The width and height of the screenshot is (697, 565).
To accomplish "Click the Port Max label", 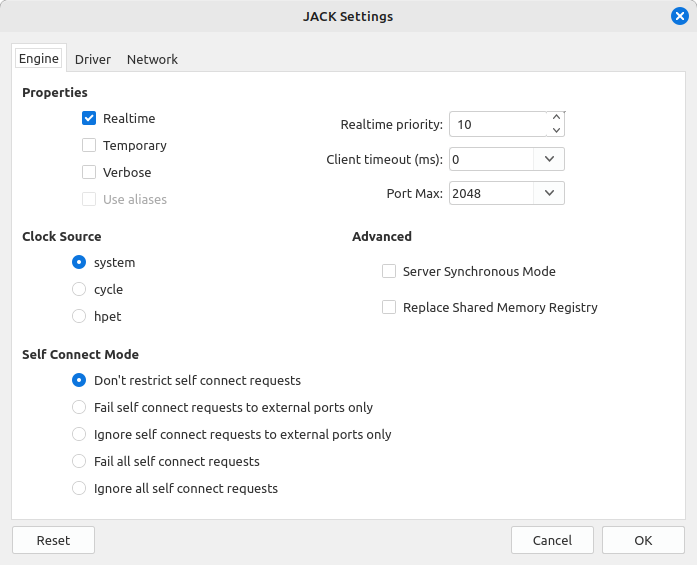I will coord(415,193).
